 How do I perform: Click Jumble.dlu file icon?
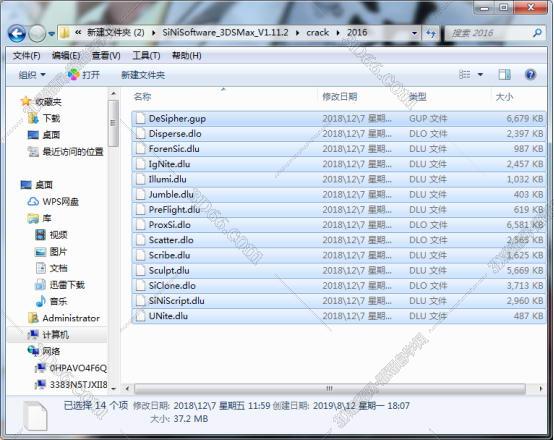coord(141,194)
